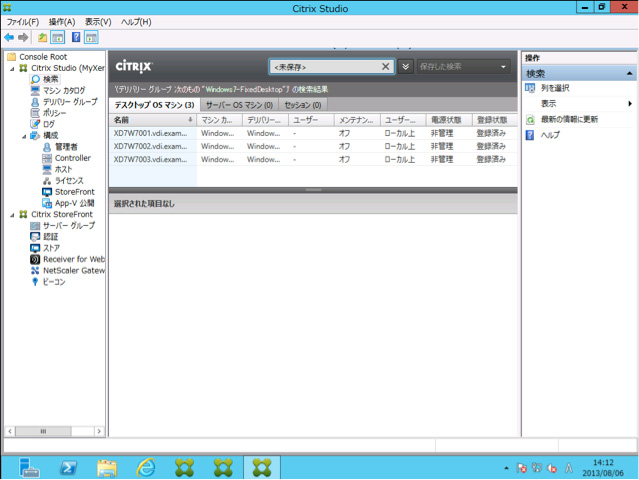Toggle the console tree pane icon
Screen dimensions: 639x480
57,38
